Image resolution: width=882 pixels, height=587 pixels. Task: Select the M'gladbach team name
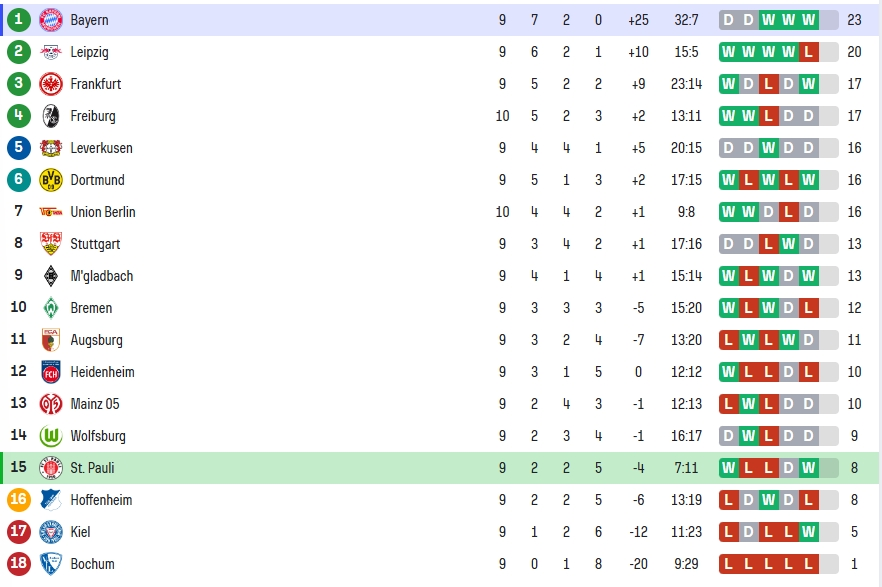102,276
